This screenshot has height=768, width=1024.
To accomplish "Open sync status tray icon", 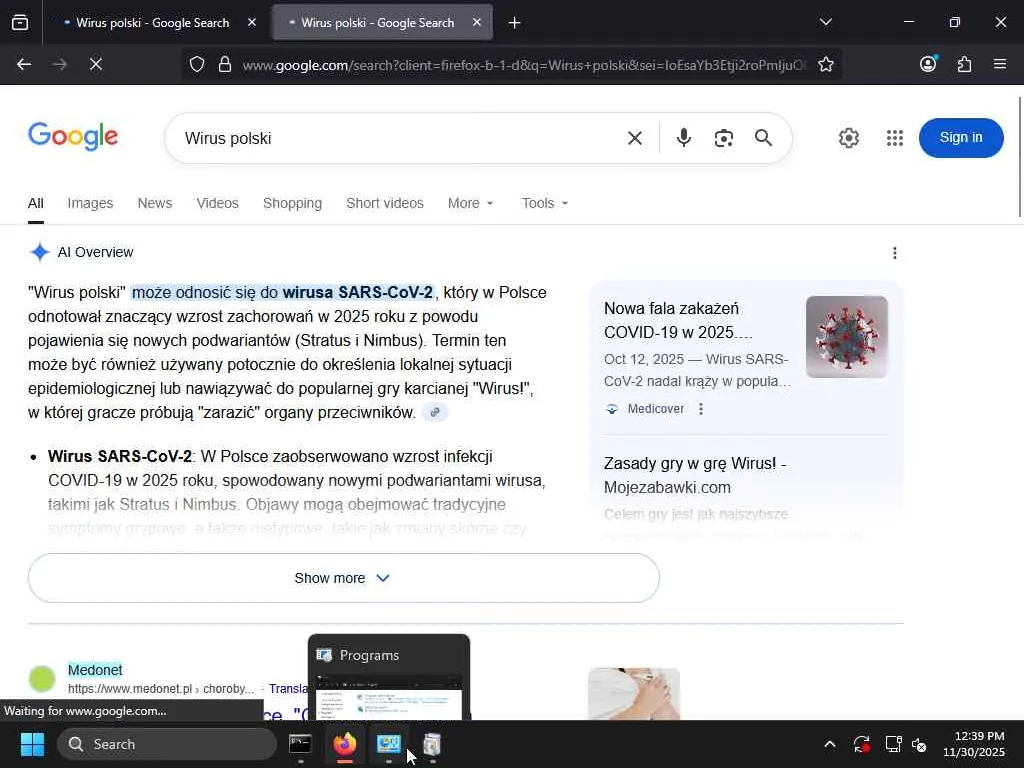I will pos(861,744).
